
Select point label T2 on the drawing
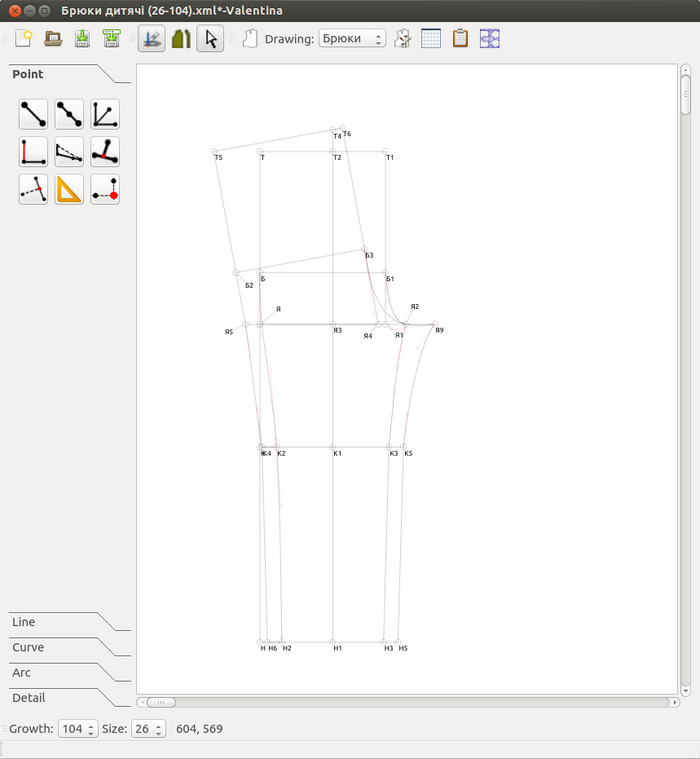click(x=337, y=158)
